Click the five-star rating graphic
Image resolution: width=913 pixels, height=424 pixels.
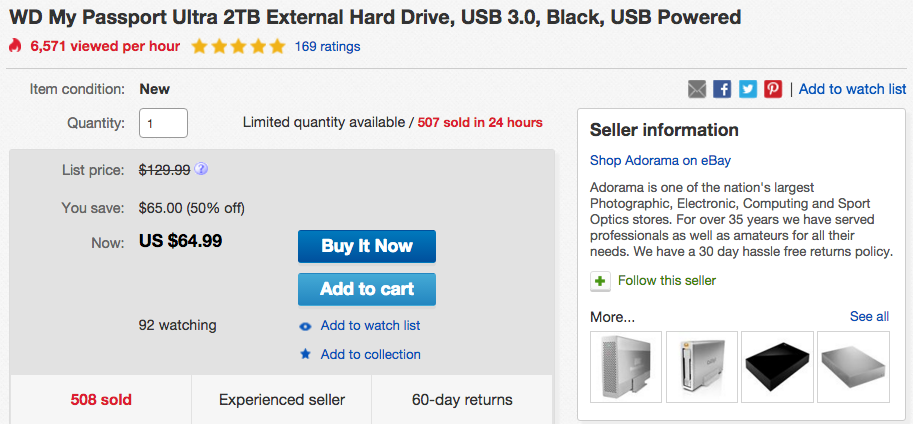[238, 46]
